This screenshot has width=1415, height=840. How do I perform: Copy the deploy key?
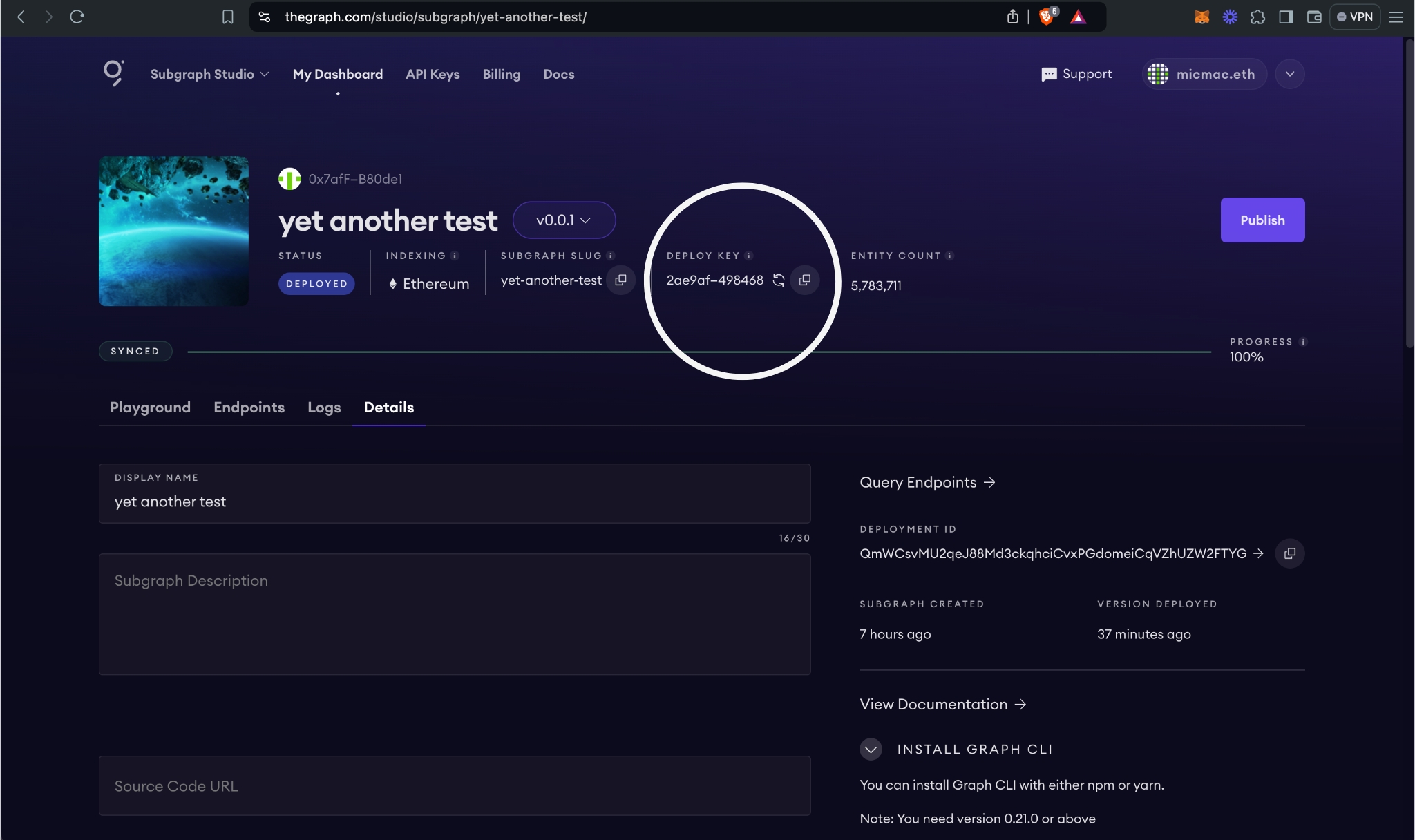pyautogui.click(x=805, y=280)
